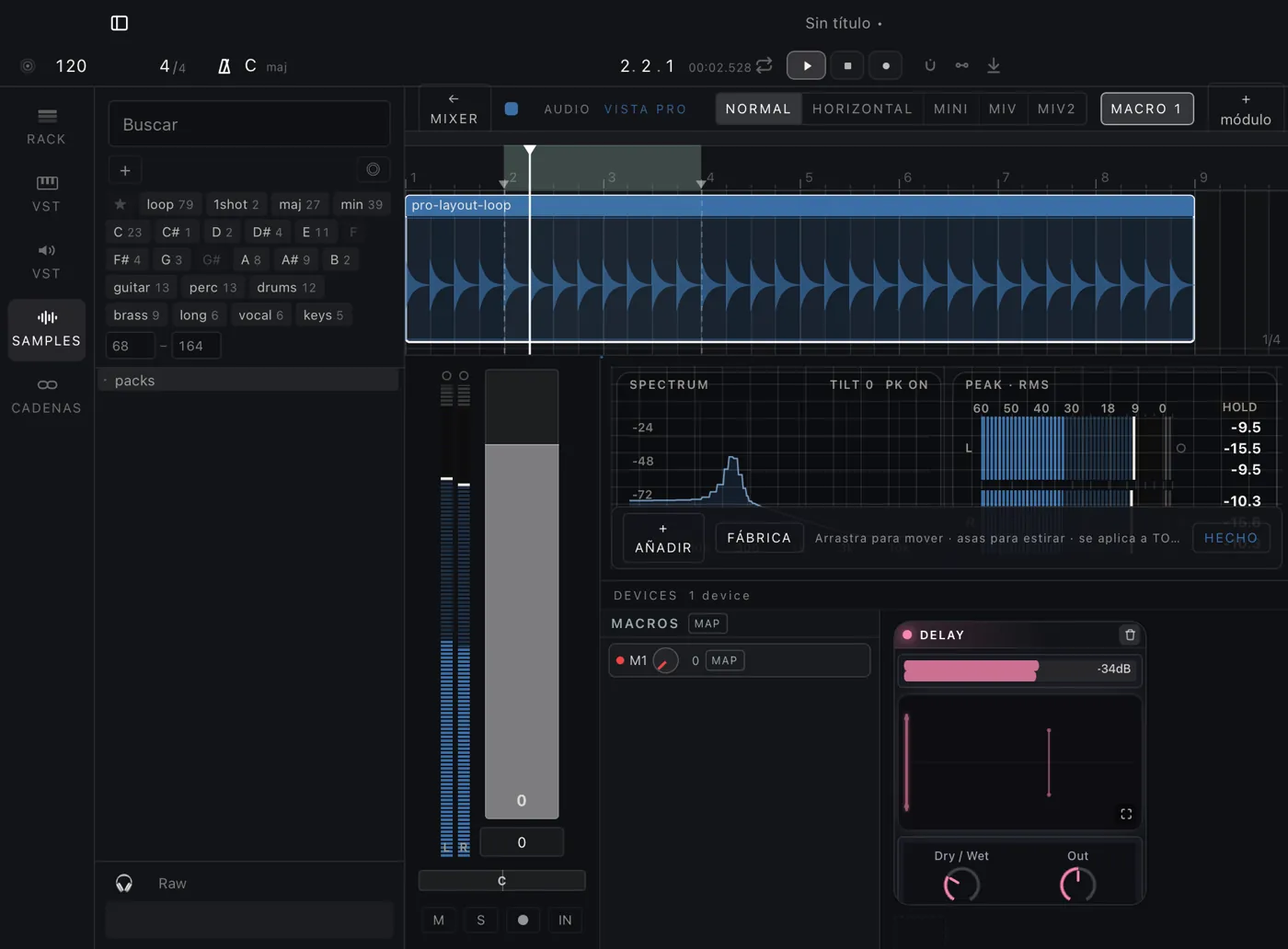Arm the channel record dot button

coord(523,920)
